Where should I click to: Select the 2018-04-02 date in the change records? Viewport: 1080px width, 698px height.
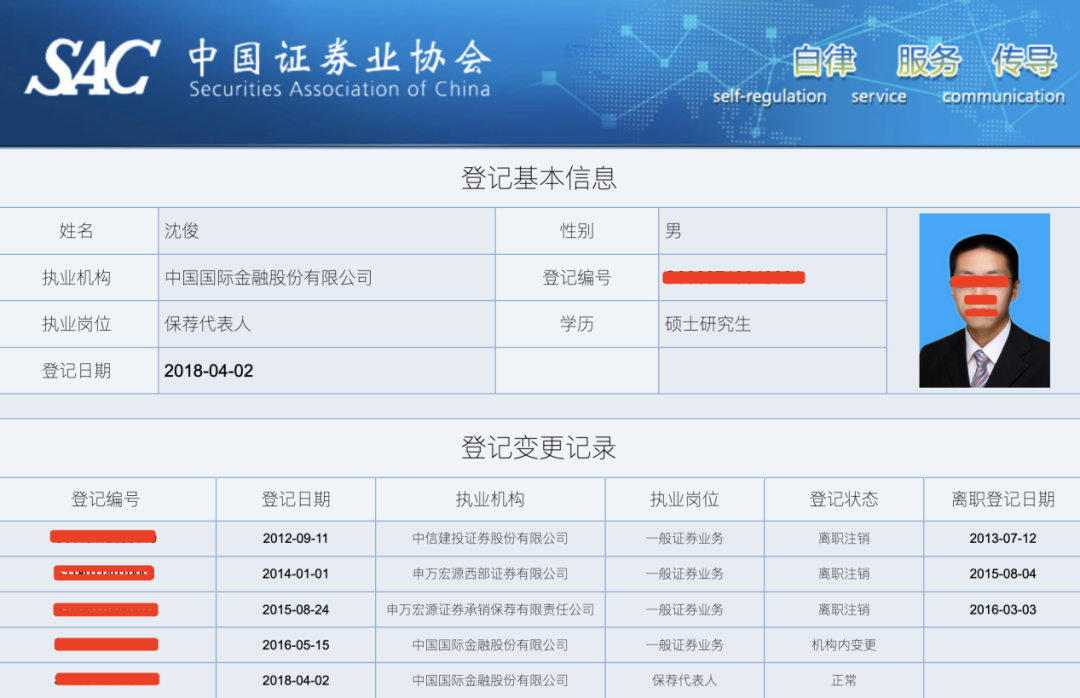click(x=295, y=680)
